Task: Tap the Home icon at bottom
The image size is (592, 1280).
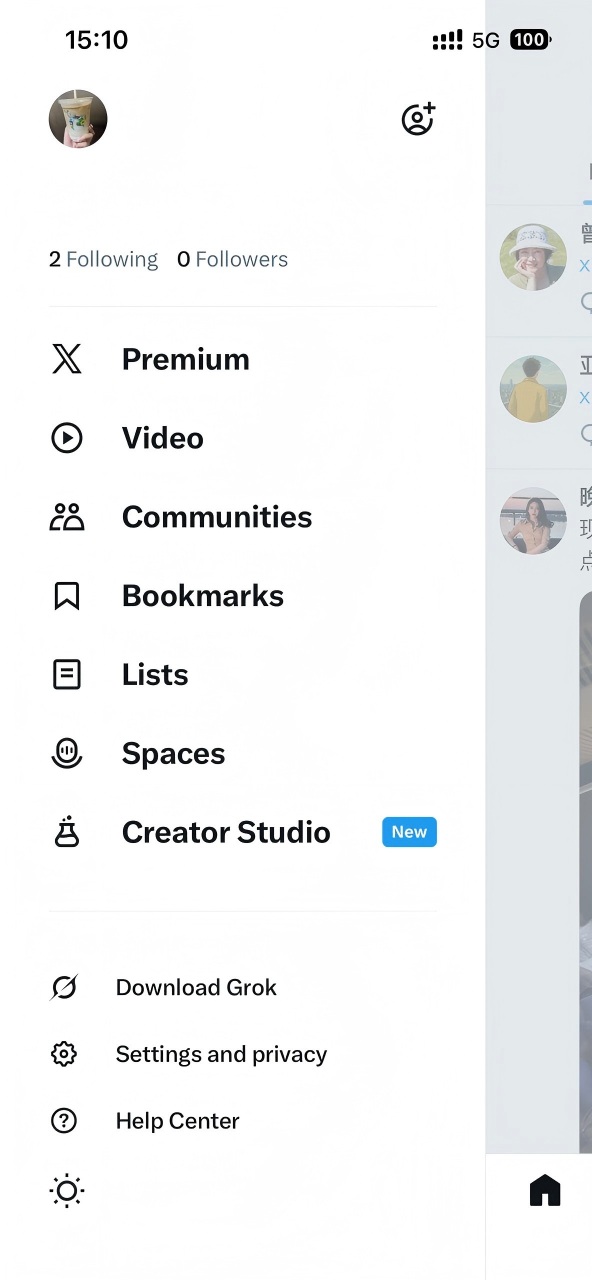Action: (x=545, y=1190)
